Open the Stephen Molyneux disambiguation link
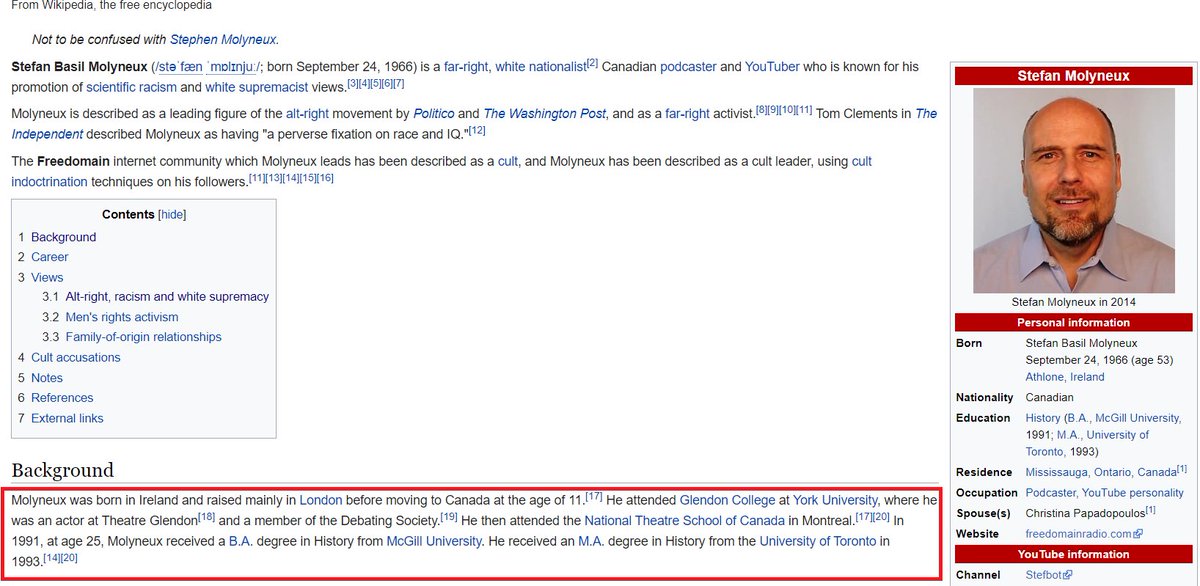Viewport: 1200px width, 586px height. coord(223,40)
